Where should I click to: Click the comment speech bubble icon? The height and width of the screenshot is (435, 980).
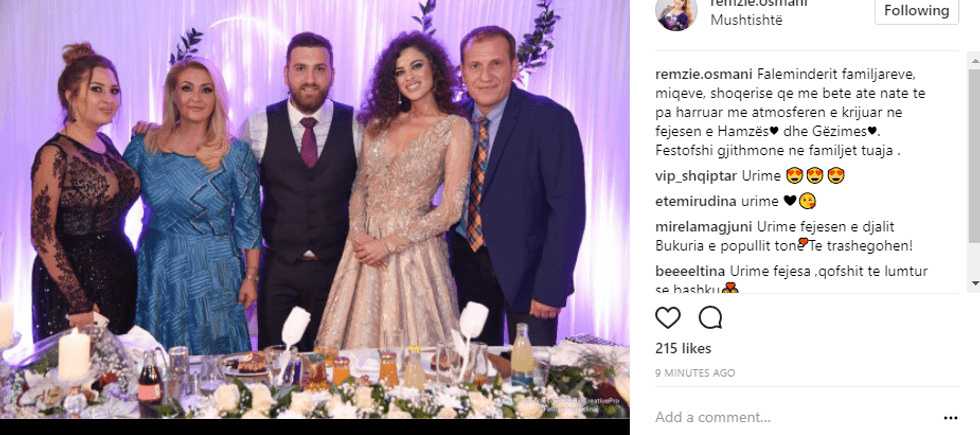pyautogui.click(x=711, y=318)
